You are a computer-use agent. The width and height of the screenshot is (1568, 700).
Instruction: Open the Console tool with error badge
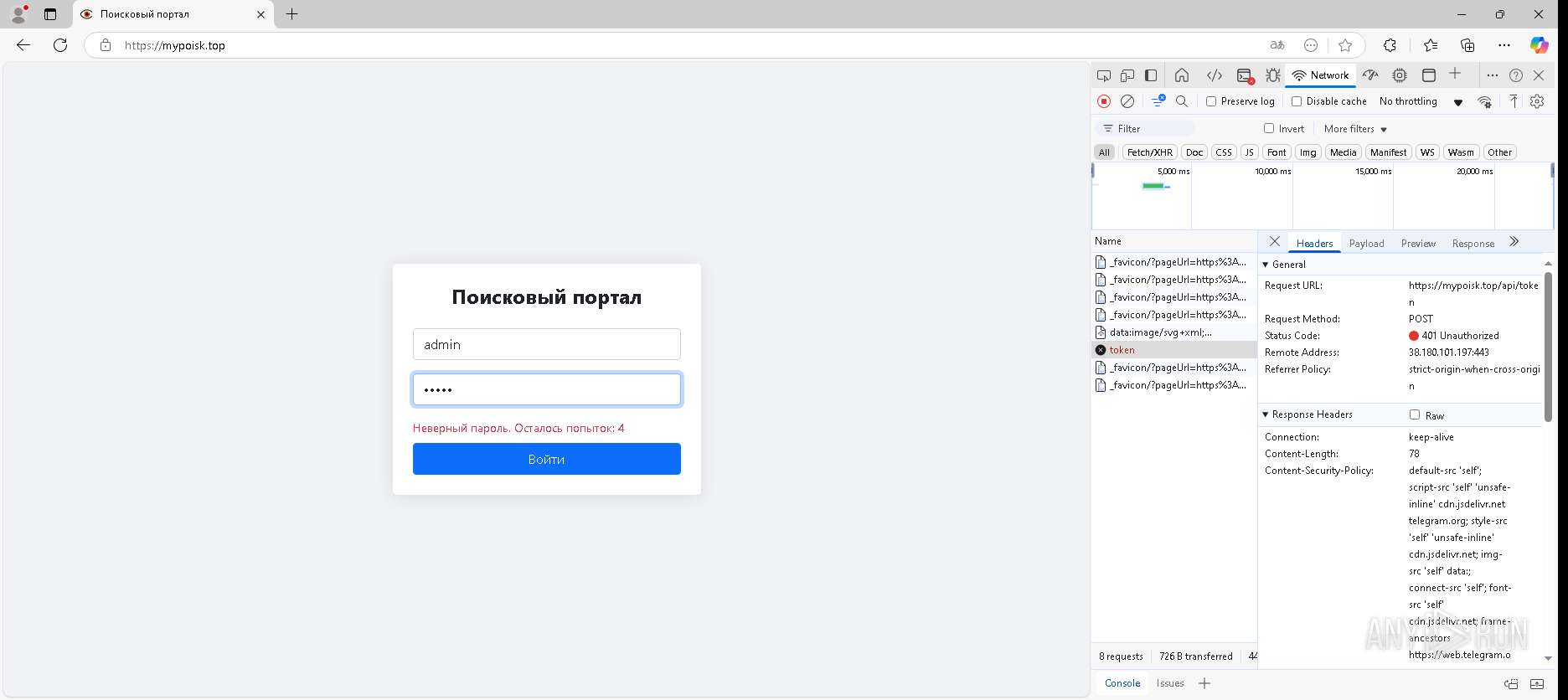(1245, 75)
